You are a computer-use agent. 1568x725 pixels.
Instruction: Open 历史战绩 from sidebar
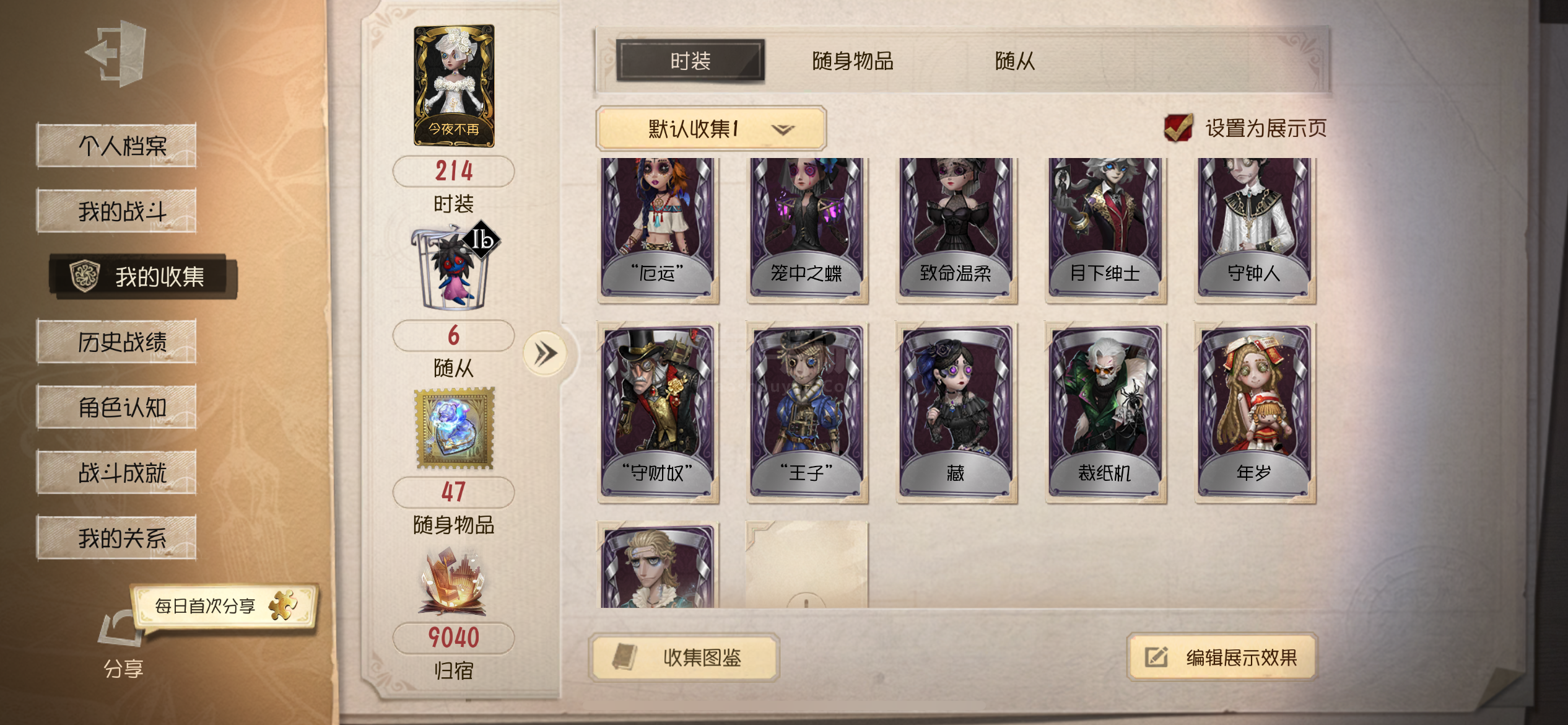click(116, 341)
